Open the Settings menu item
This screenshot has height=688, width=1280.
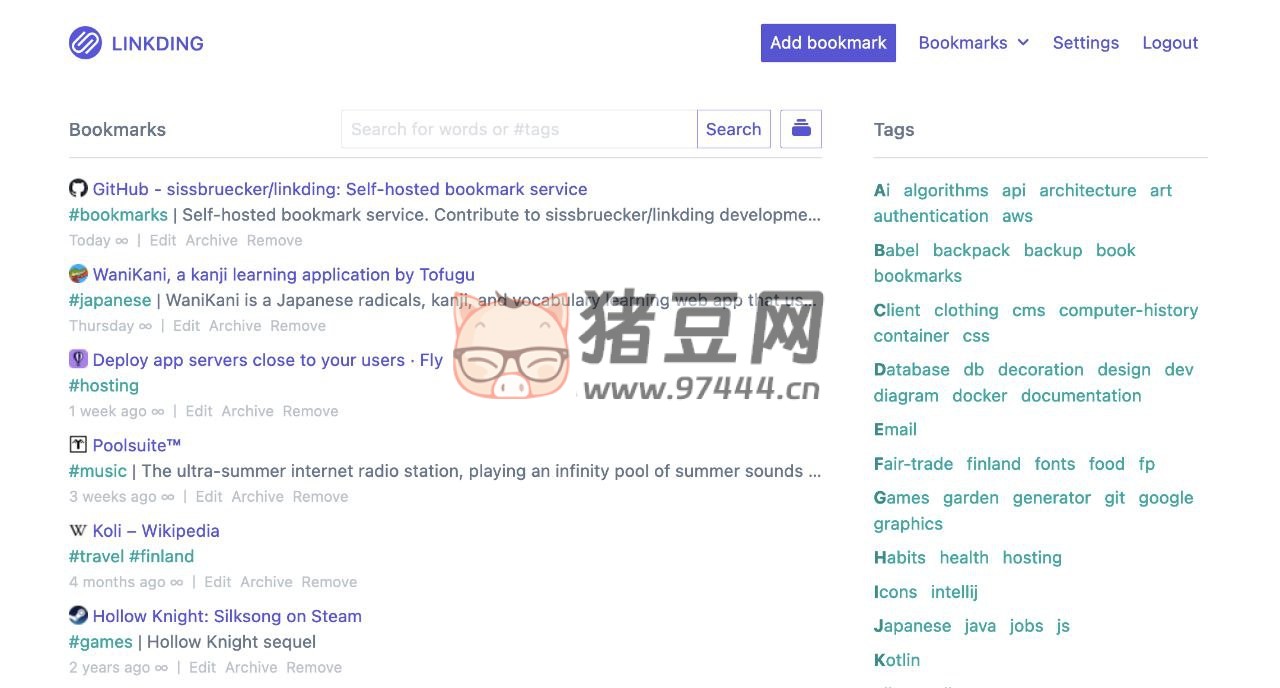click(1085, 43)
